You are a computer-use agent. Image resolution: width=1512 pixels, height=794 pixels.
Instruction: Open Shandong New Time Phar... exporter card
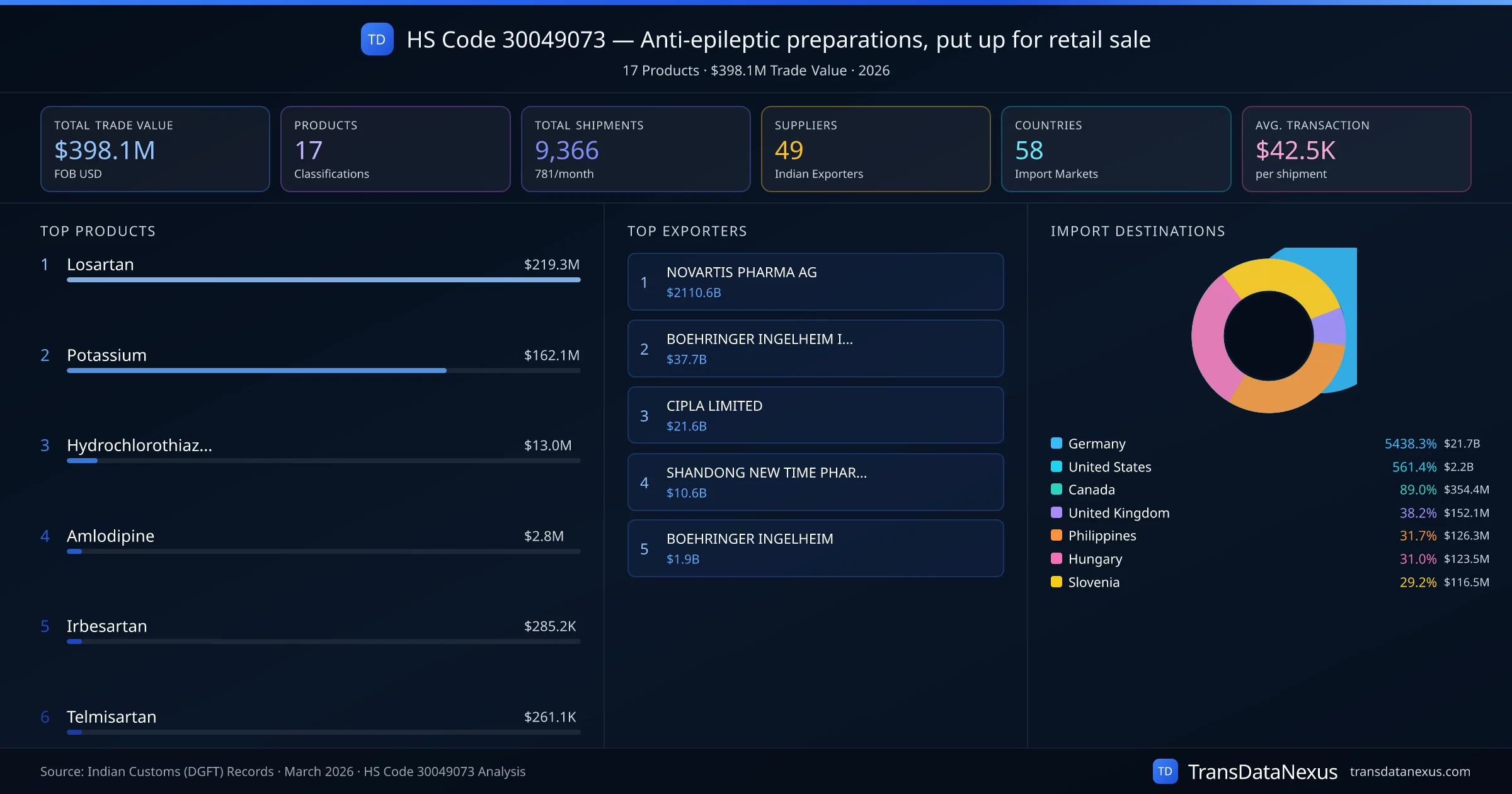[815, 482]
